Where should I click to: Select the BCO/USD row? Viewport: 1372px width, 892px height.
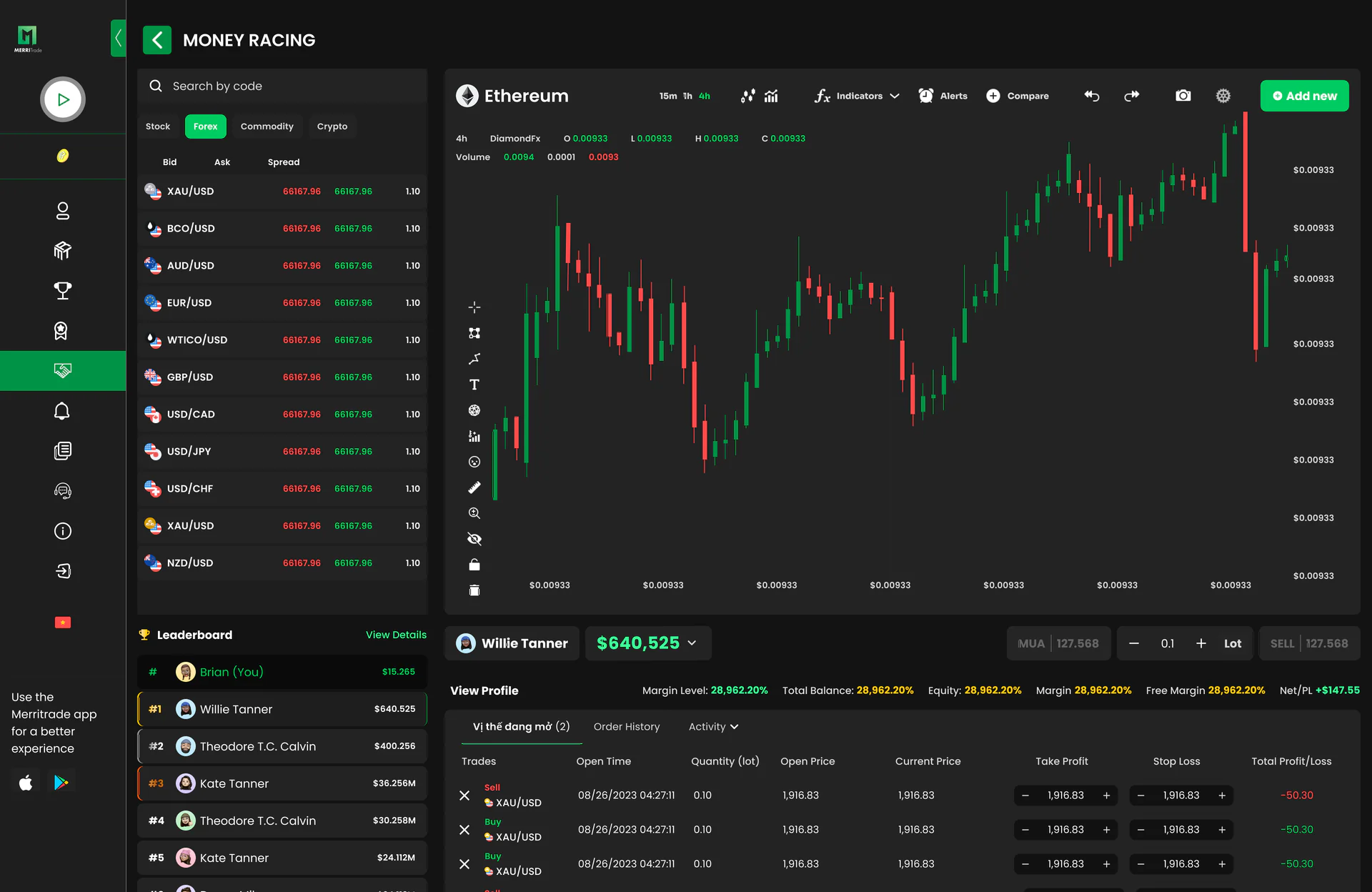click(x=282, y=229)
